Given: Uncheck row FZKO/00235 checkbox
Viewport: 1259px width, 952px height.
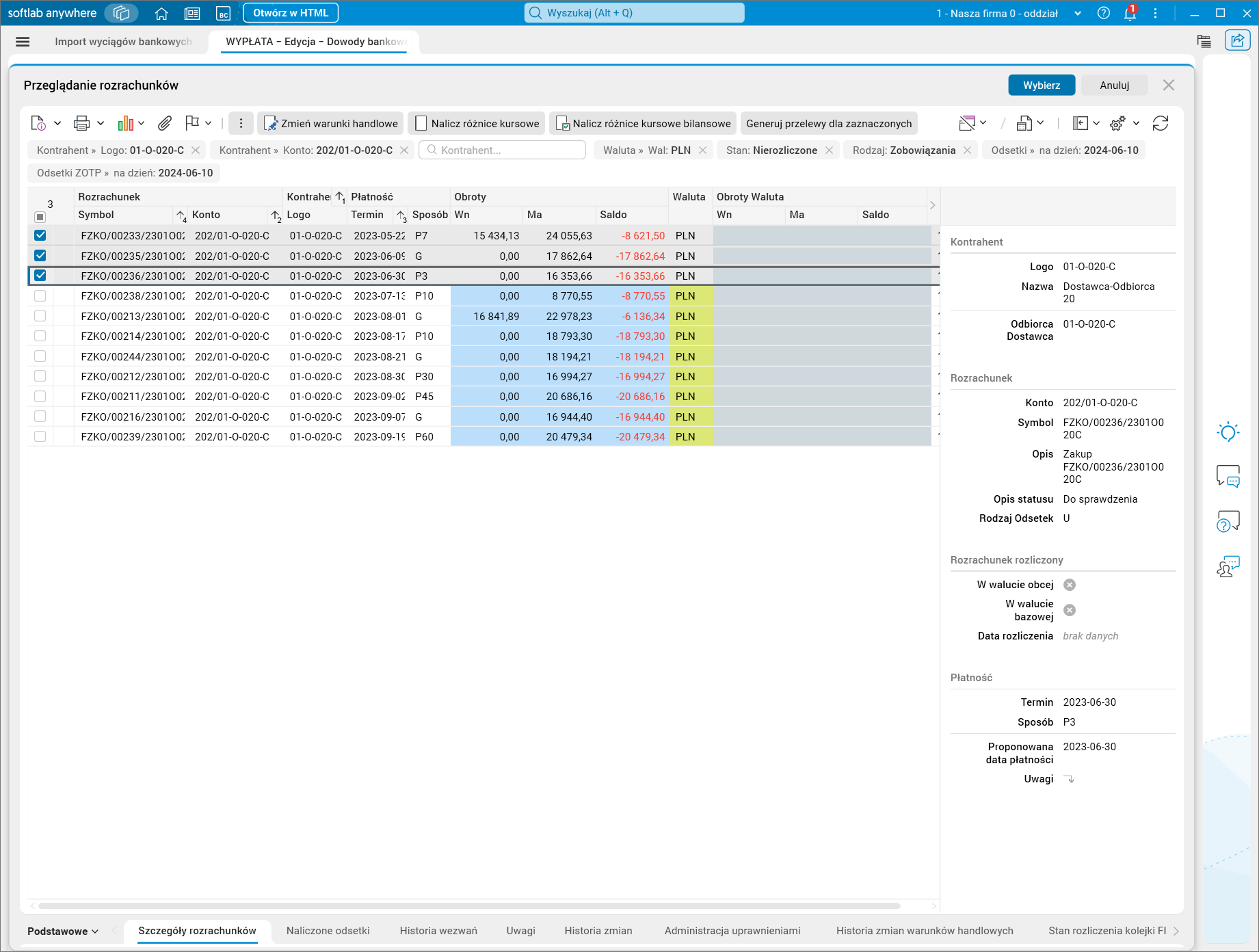Looking at the screenshot, I should pos(40,256).
